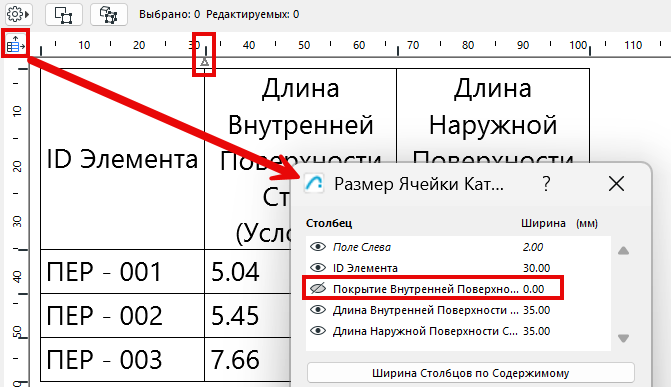
Task: Click table cell ПЕР - 002
Action: point(122,316)
